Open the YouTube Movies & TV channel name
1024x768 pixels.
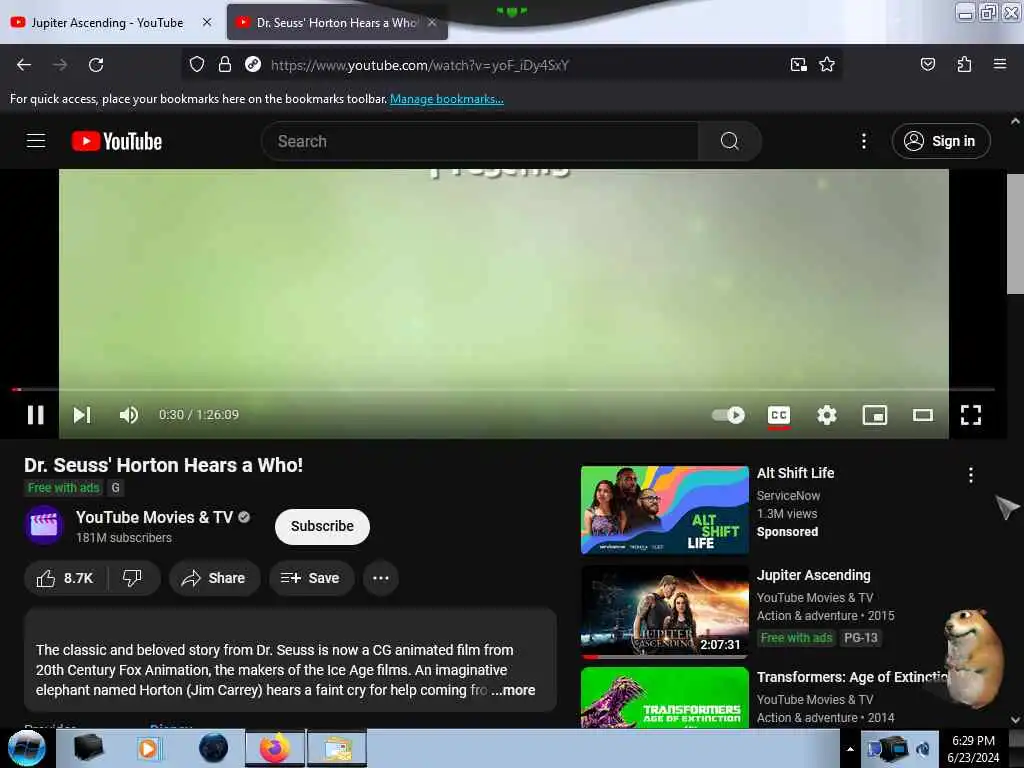tap(154, 517)
